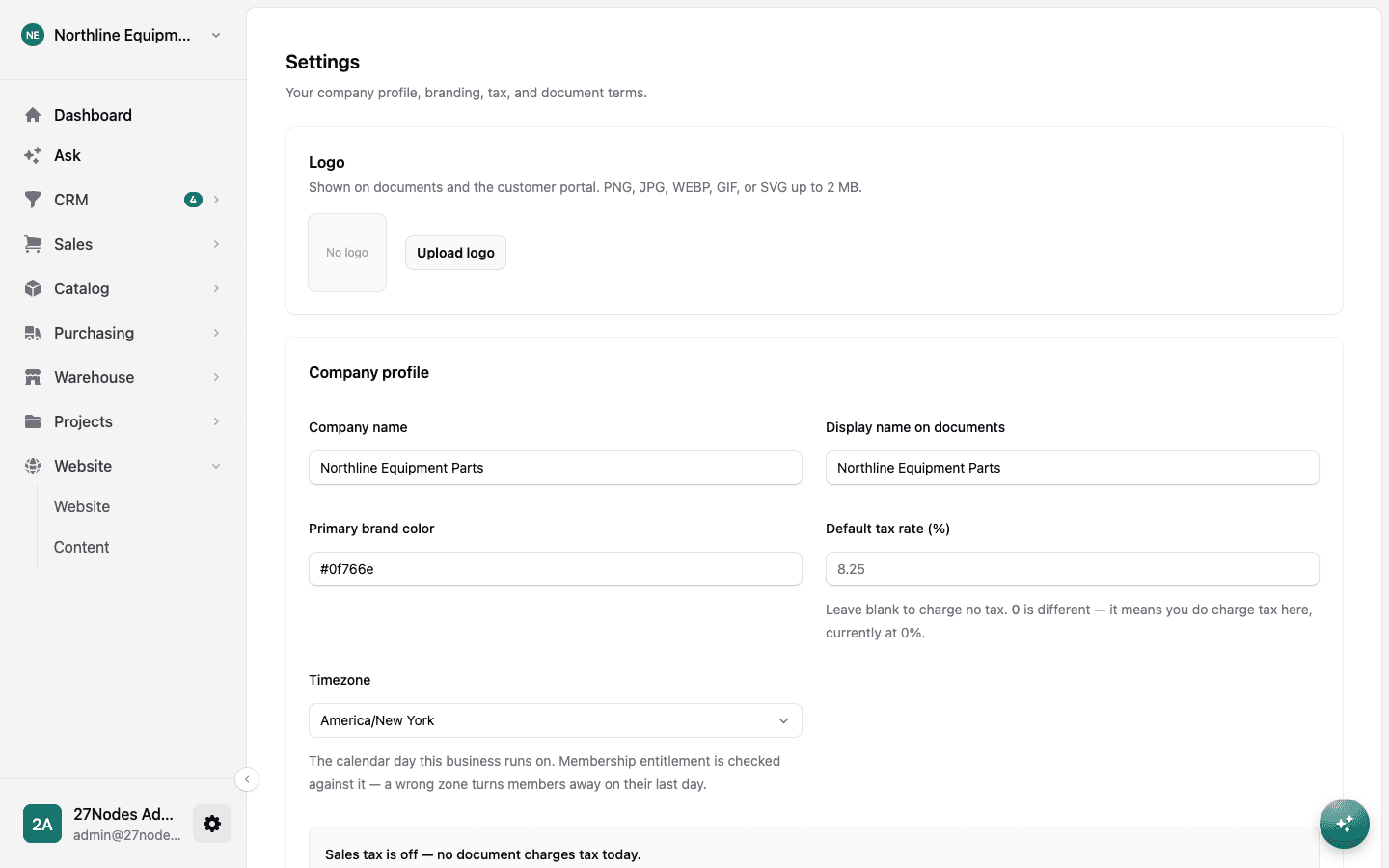Expand the Catalog section chevron

pos(216,288)
